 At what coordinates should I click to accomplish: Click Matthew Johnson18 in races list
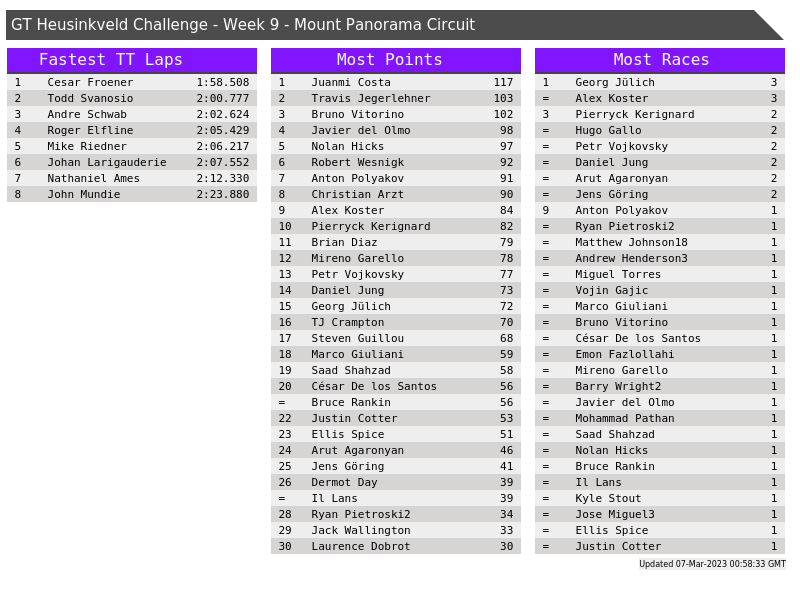coord(631,242)
